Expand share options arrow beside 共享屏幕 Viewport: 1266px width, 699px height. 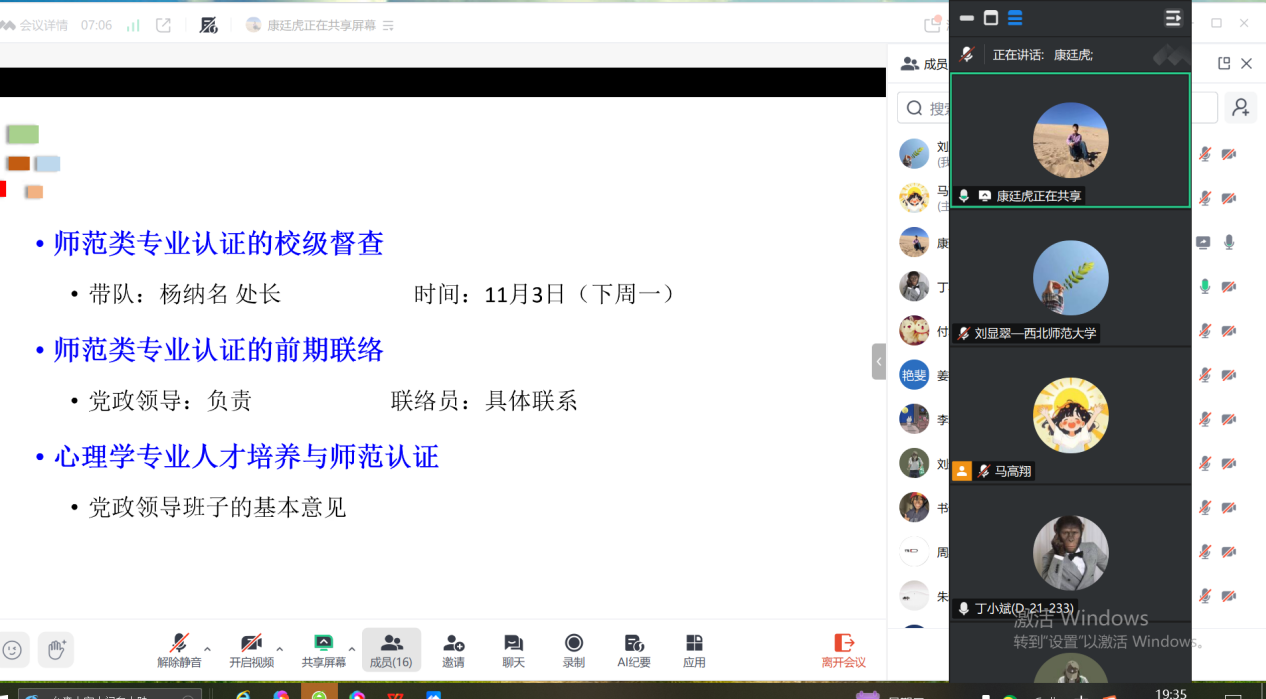coord(352,649)
